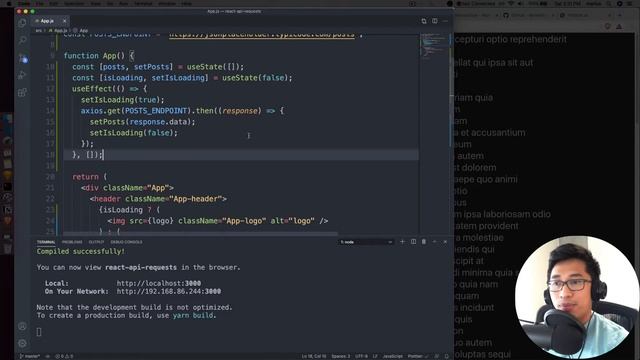Open the Extensions view in the activity bar
The height and width of the screenshot is (360, 640).
click(22, 93)
